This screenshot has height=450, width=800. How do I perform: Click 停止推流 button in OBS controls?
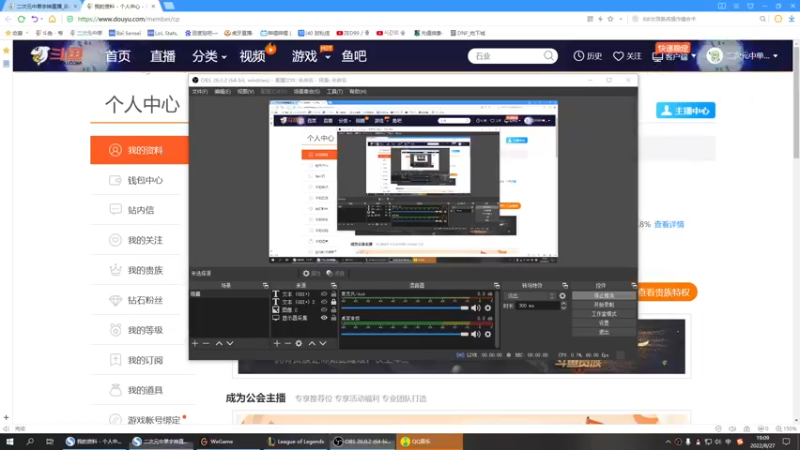pos(604,296)
